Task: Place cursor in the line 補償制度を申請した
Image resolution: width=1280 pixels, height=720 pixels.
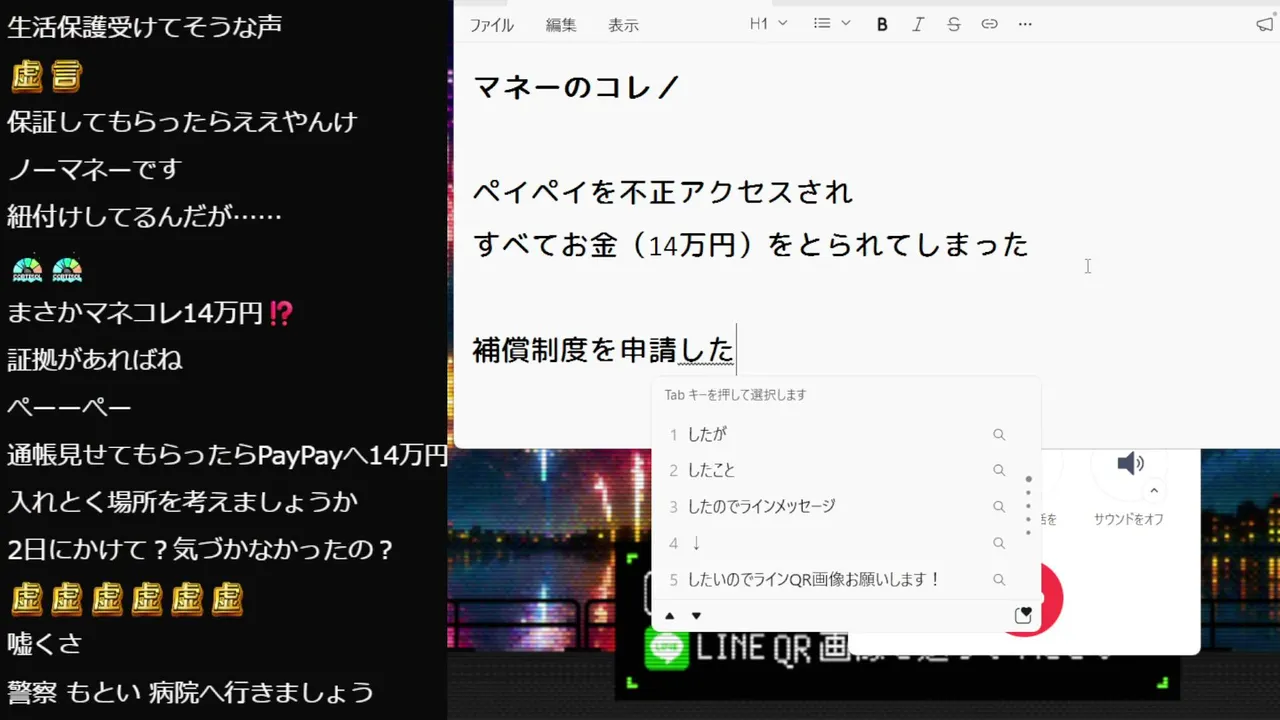Action: pos(603,351)
